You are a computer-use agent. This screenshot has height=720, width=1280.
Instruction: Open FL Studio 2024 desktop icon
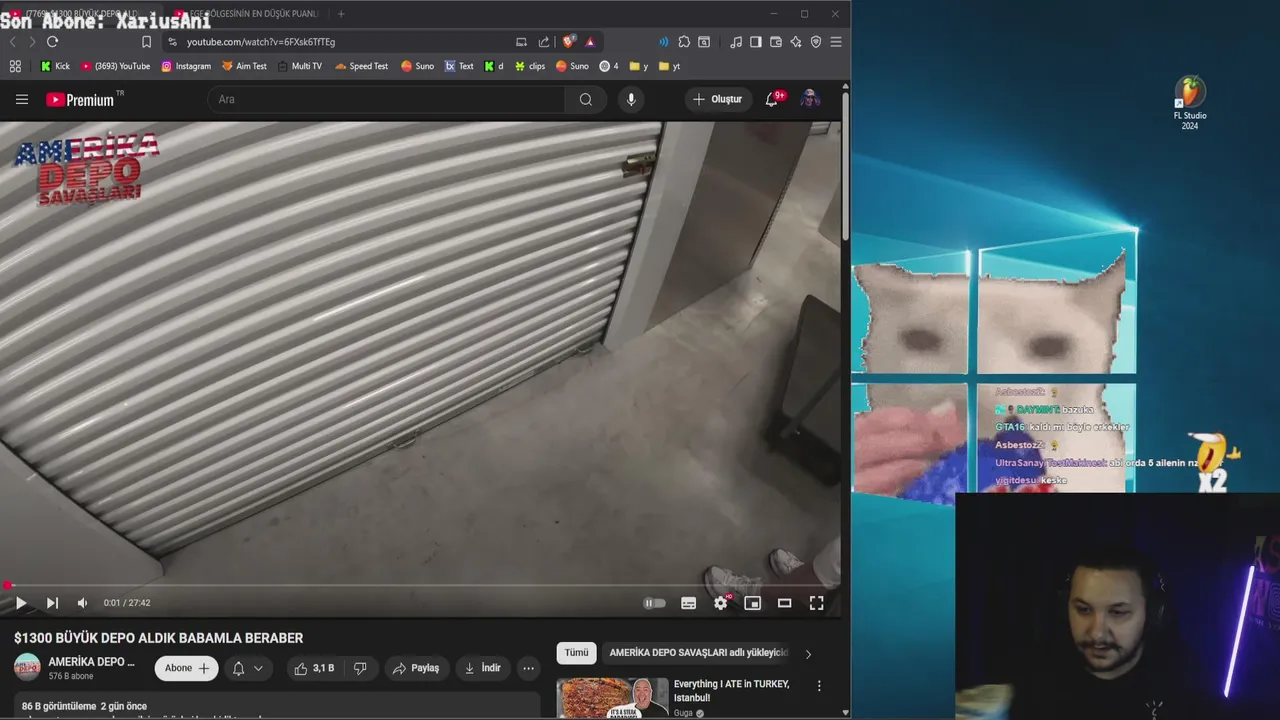coord(1190,103)
